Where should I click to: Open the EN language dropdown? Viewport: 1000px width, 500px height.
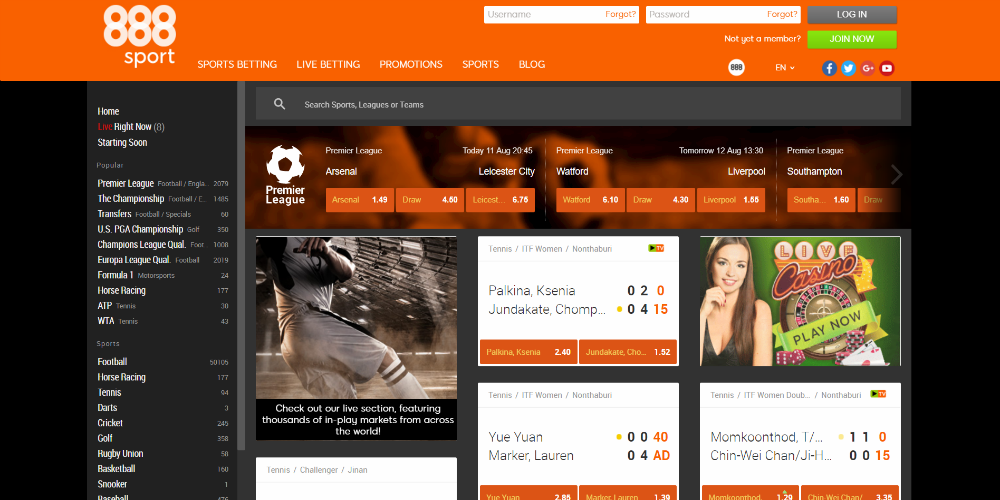(x=784, y=68)
